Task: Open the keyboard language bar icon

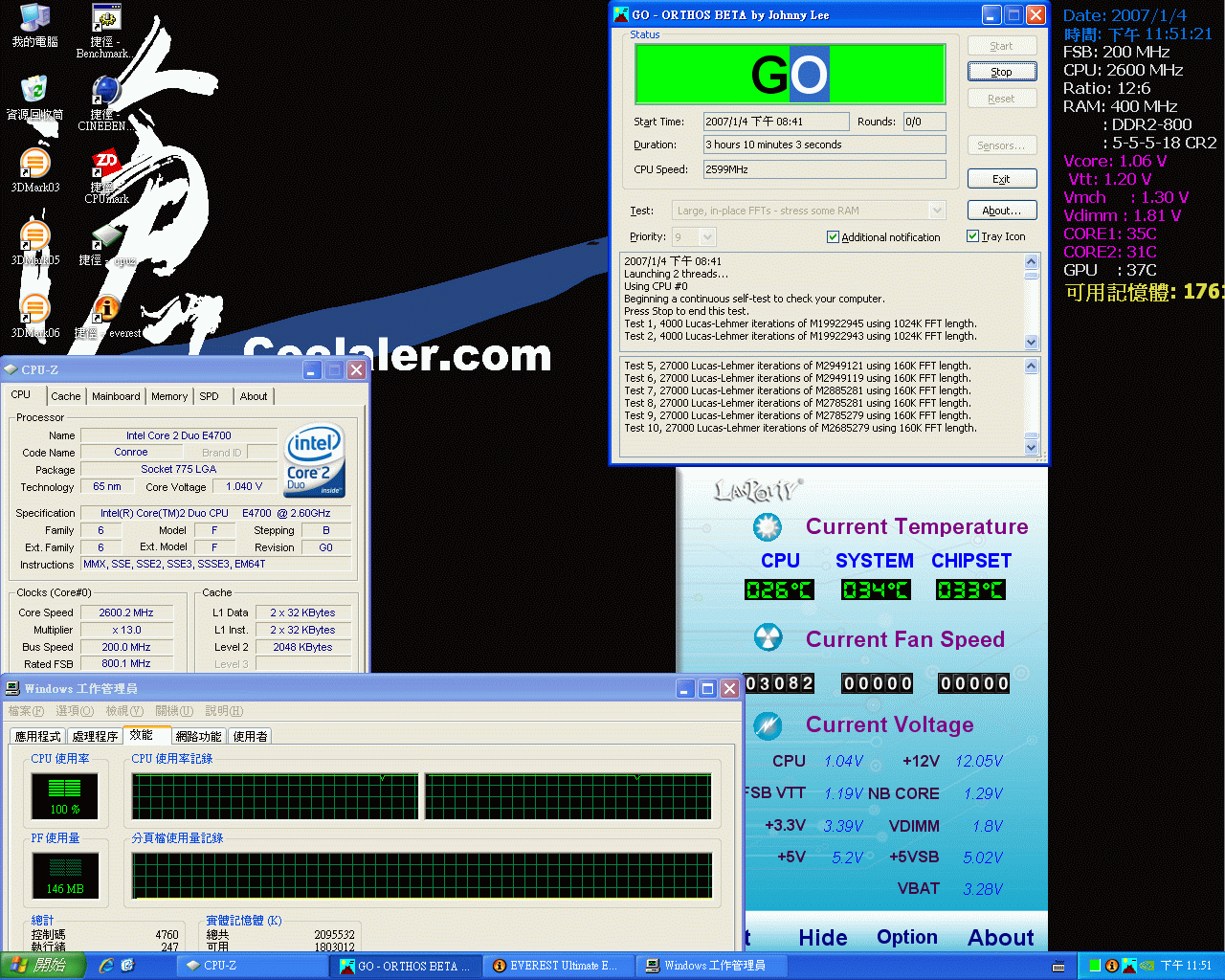Action: point(1058,966)
